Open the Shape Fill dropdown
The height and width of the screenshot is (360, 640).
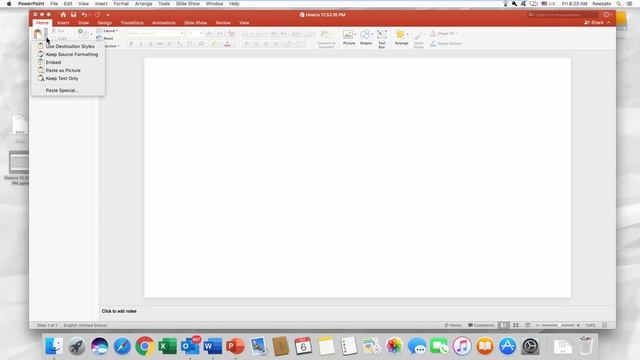tap(444, 33)
